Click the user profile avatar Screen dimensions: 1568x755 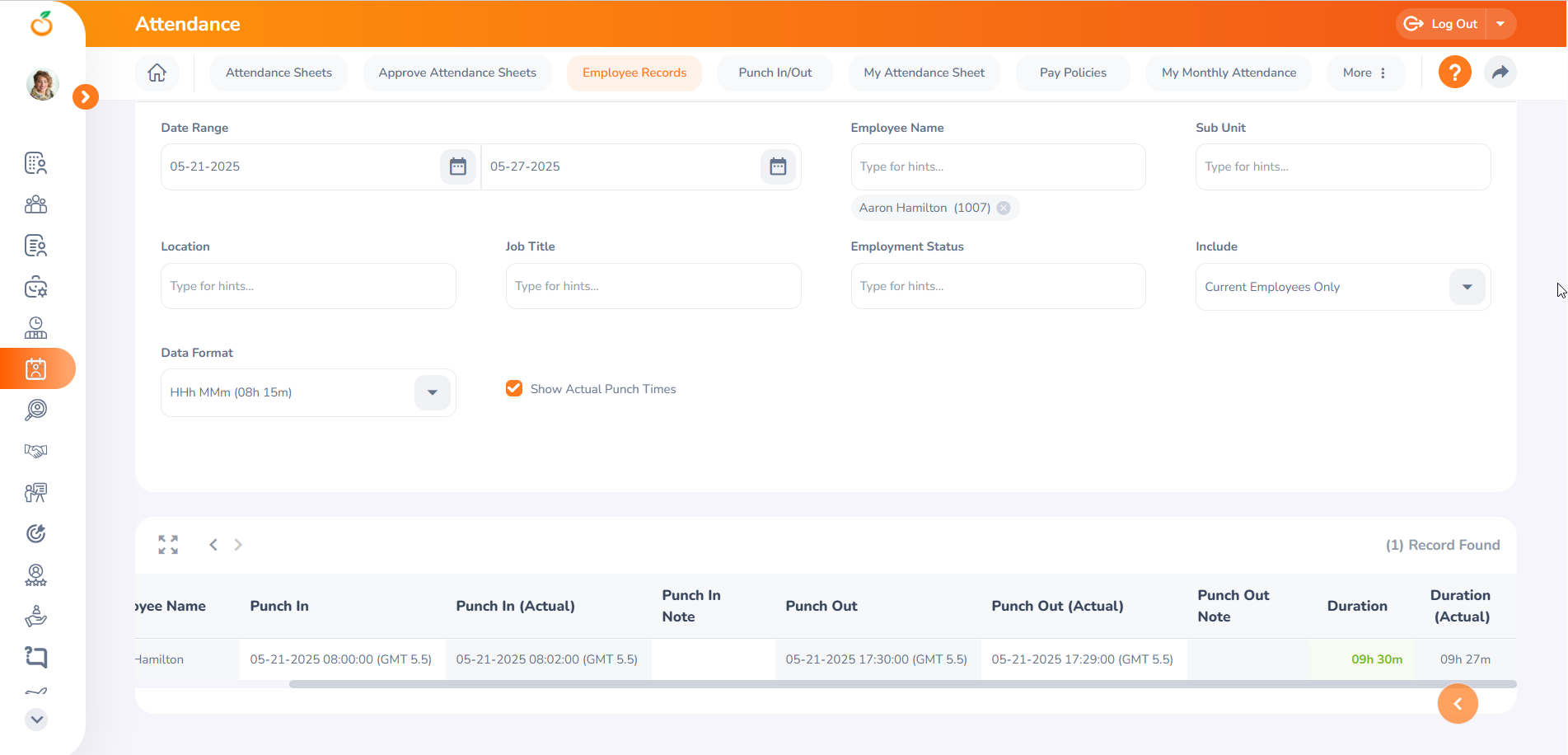[42, 84]
